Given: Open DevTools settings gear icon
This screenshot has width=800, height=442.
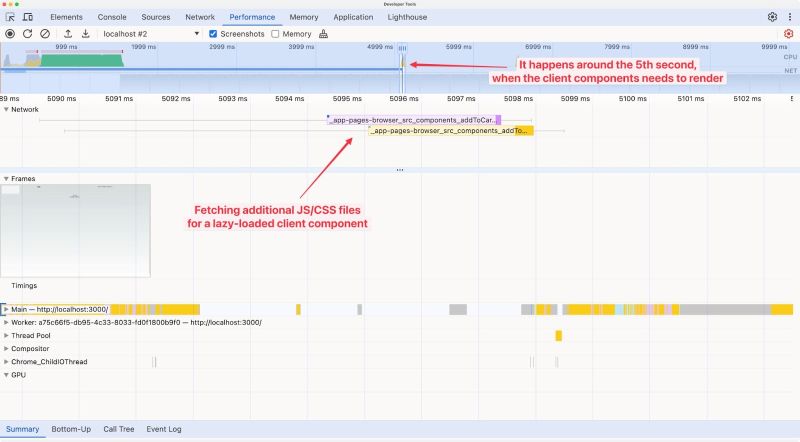Looking at the screenshot, I should coord(772,17).
